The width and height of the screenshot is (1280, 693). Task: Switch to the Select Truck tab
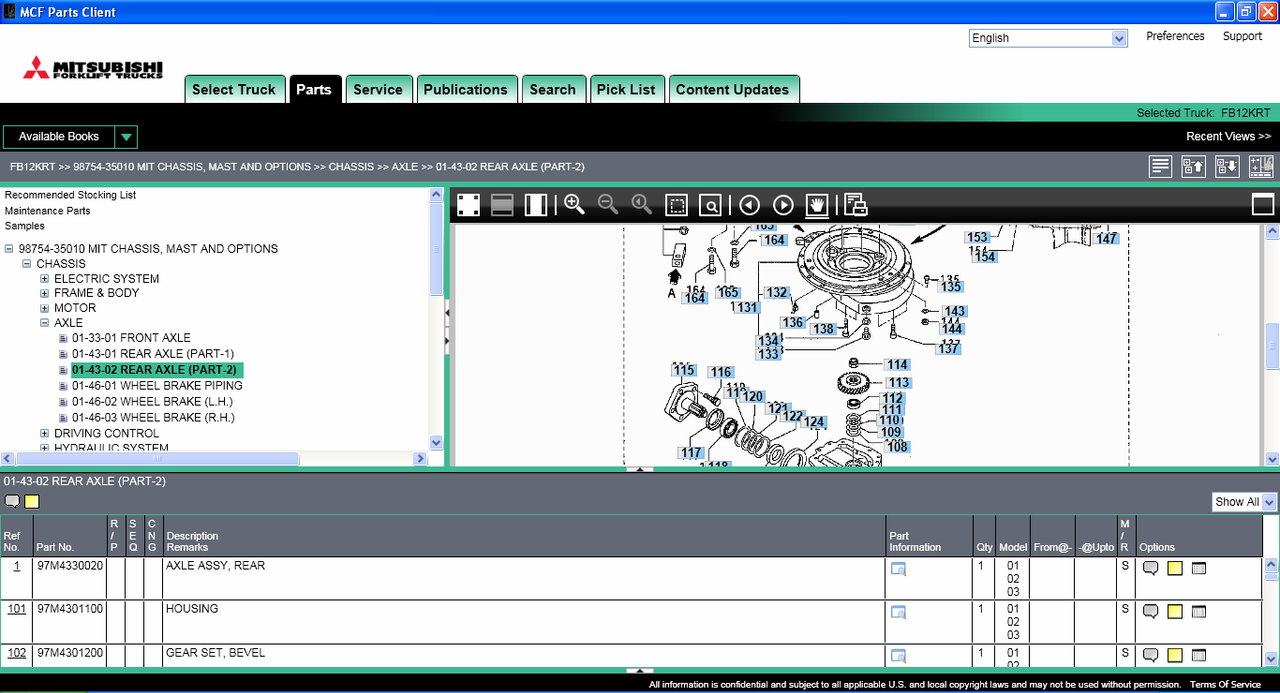click(x=234, y=89)
